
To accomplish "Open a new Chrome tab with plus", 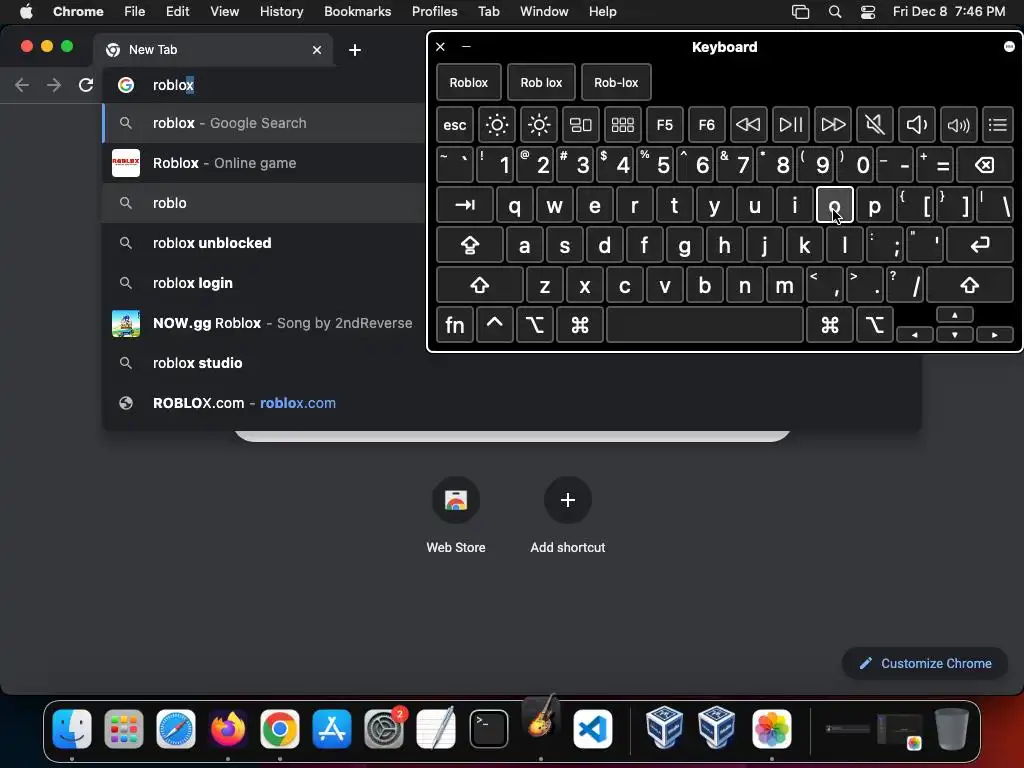I will [x=355, y=50].
